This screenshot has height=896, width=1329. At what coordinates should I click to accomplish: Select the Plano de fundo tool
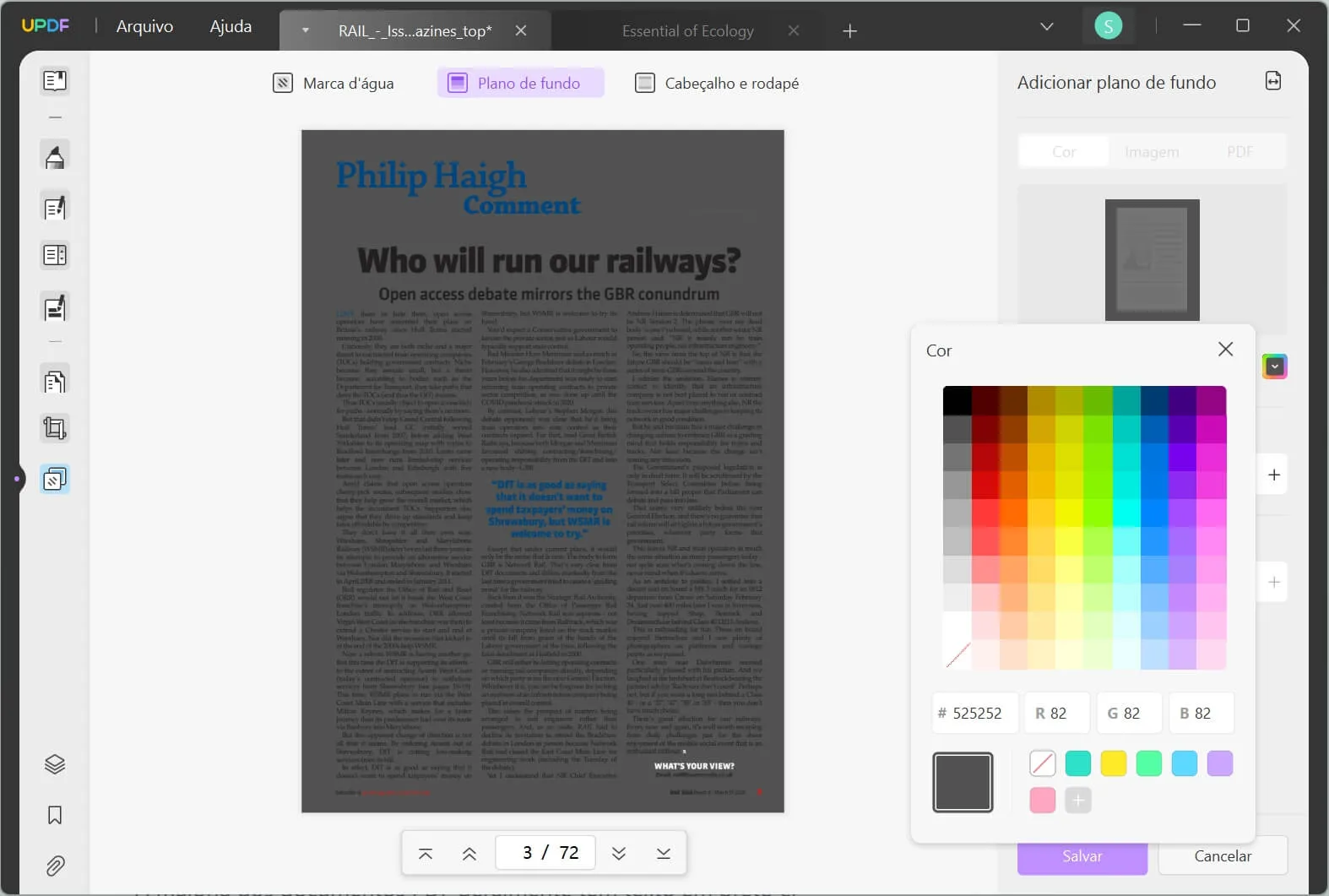520,83
